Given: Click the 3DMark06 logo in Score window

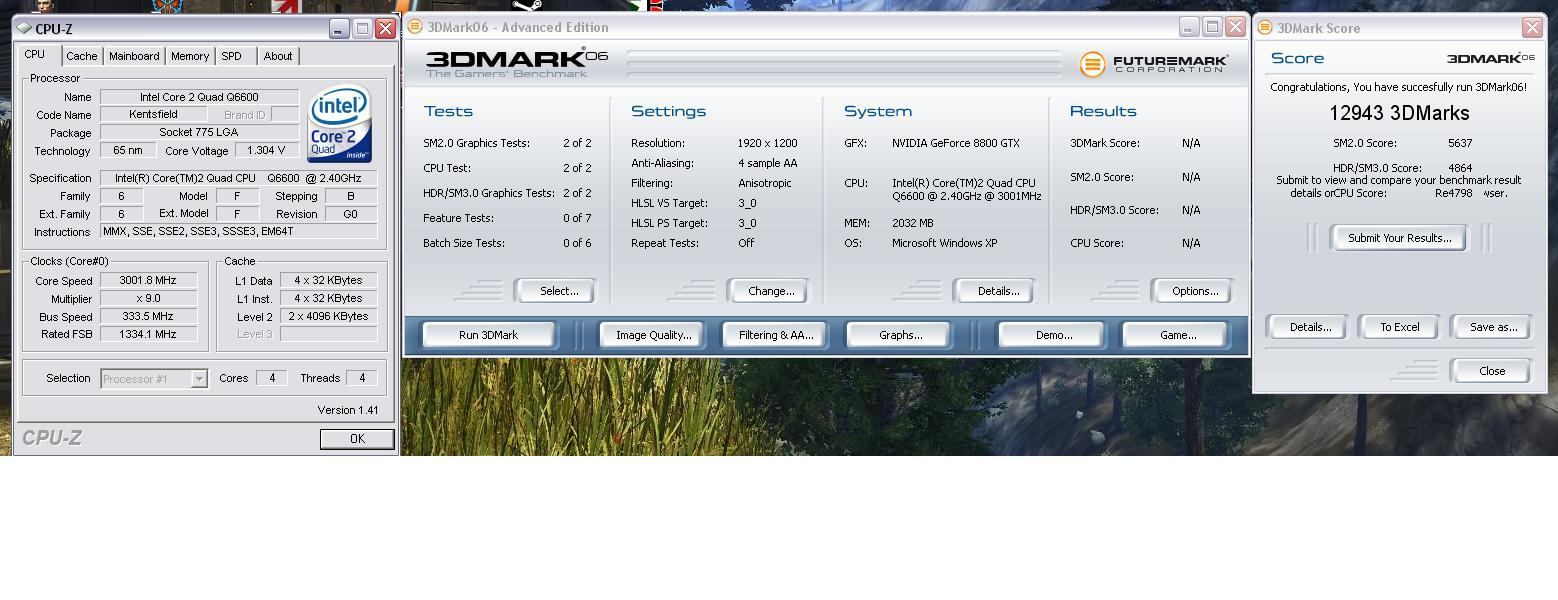Looking at the screenshot, I should tap(1490, 58).
